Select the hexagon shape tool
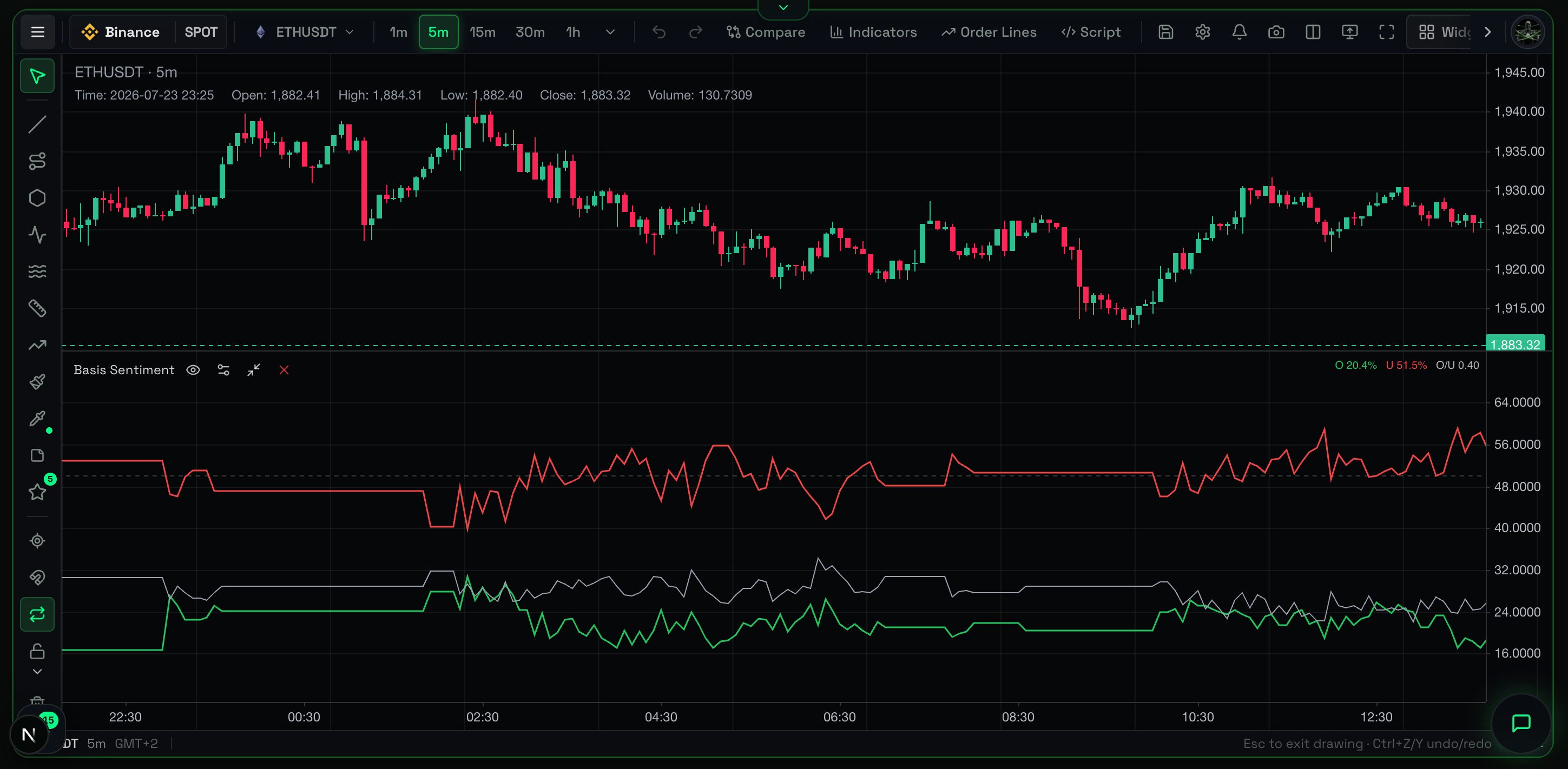 38,198
